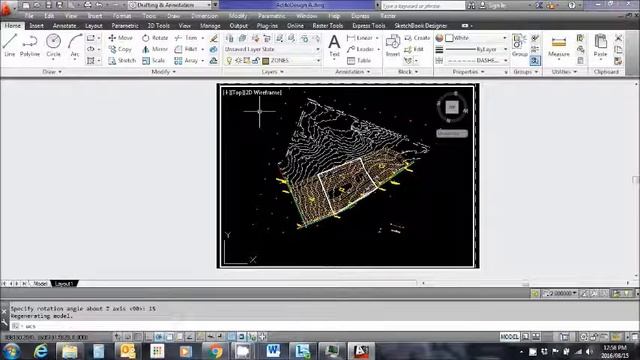The image size is (640, 360).
Task: Open the Express menu
Action: pyautogui.click(x=360, y=16)
